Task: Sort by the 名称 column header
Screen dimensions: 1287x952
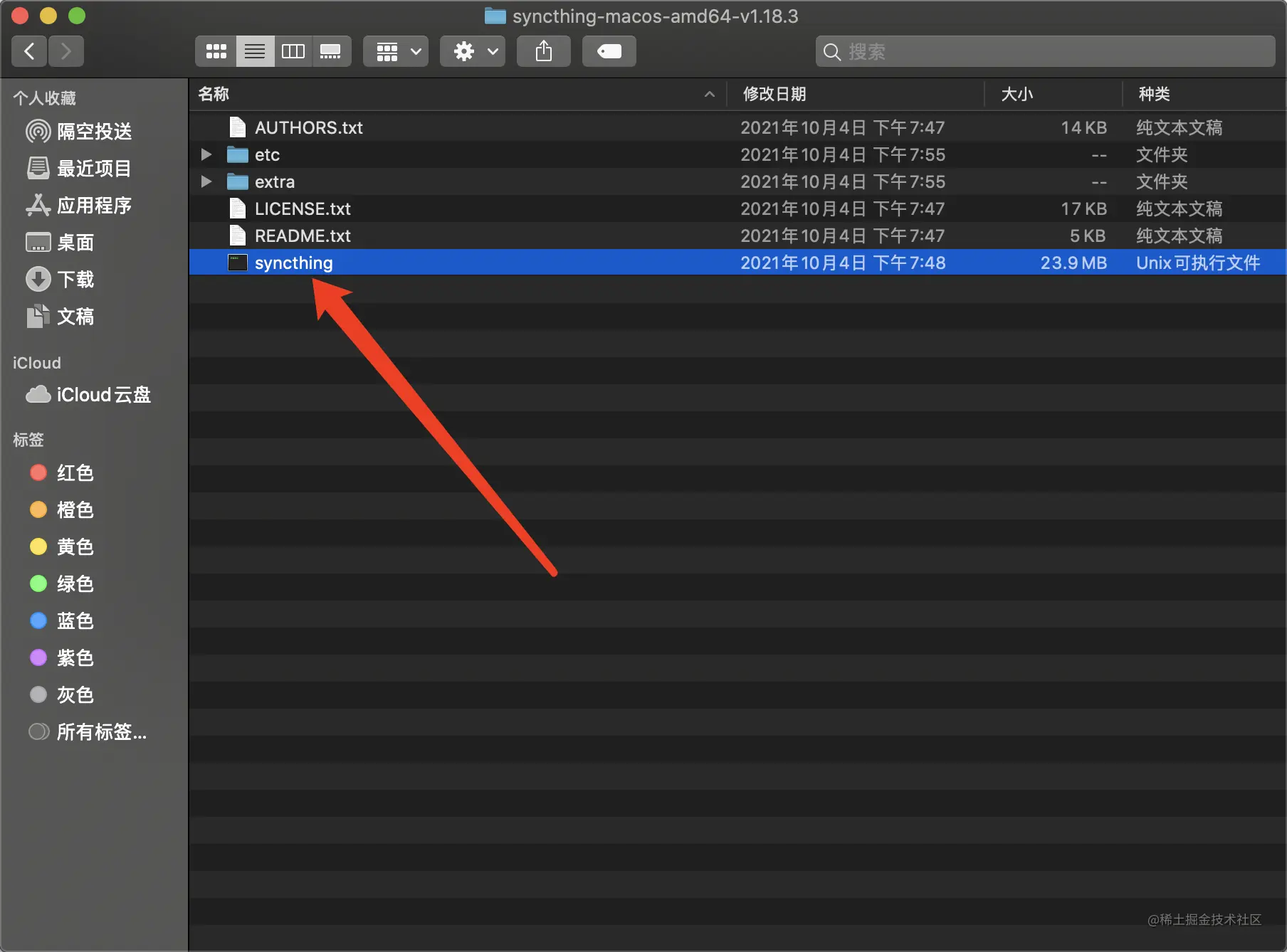Action: pos(457,94)
